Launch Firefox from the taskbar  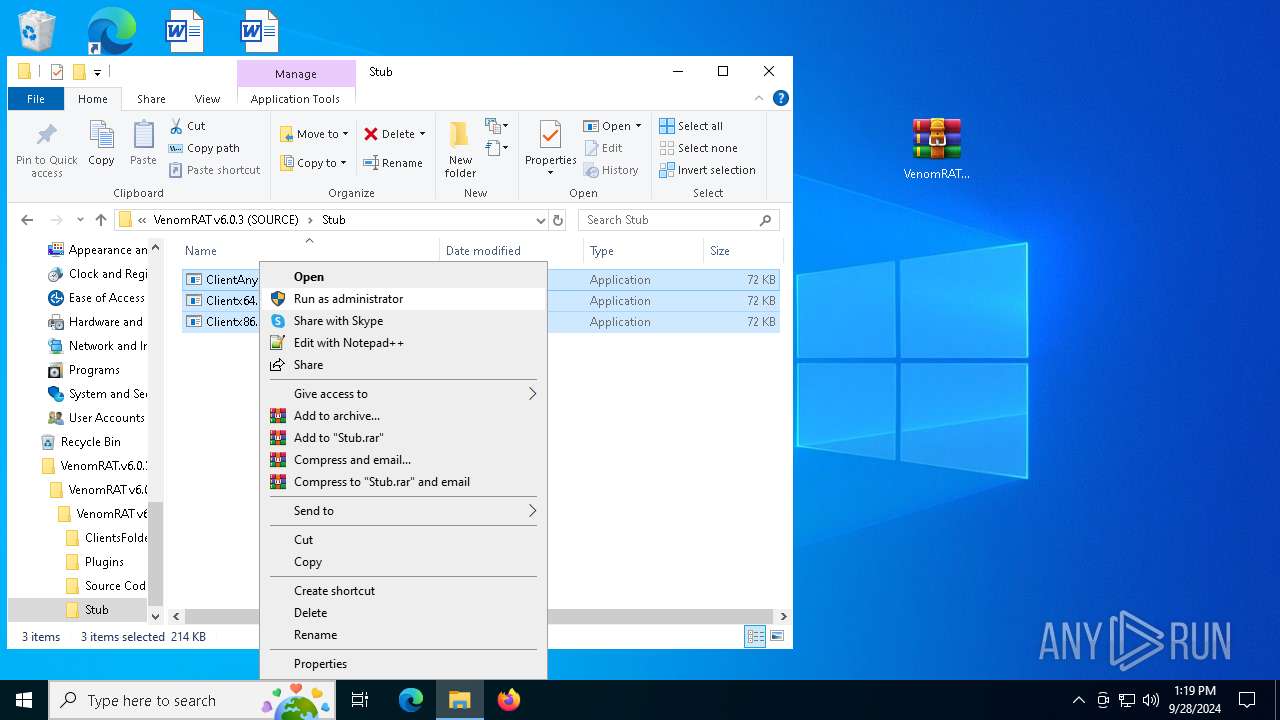coord(509,700)
